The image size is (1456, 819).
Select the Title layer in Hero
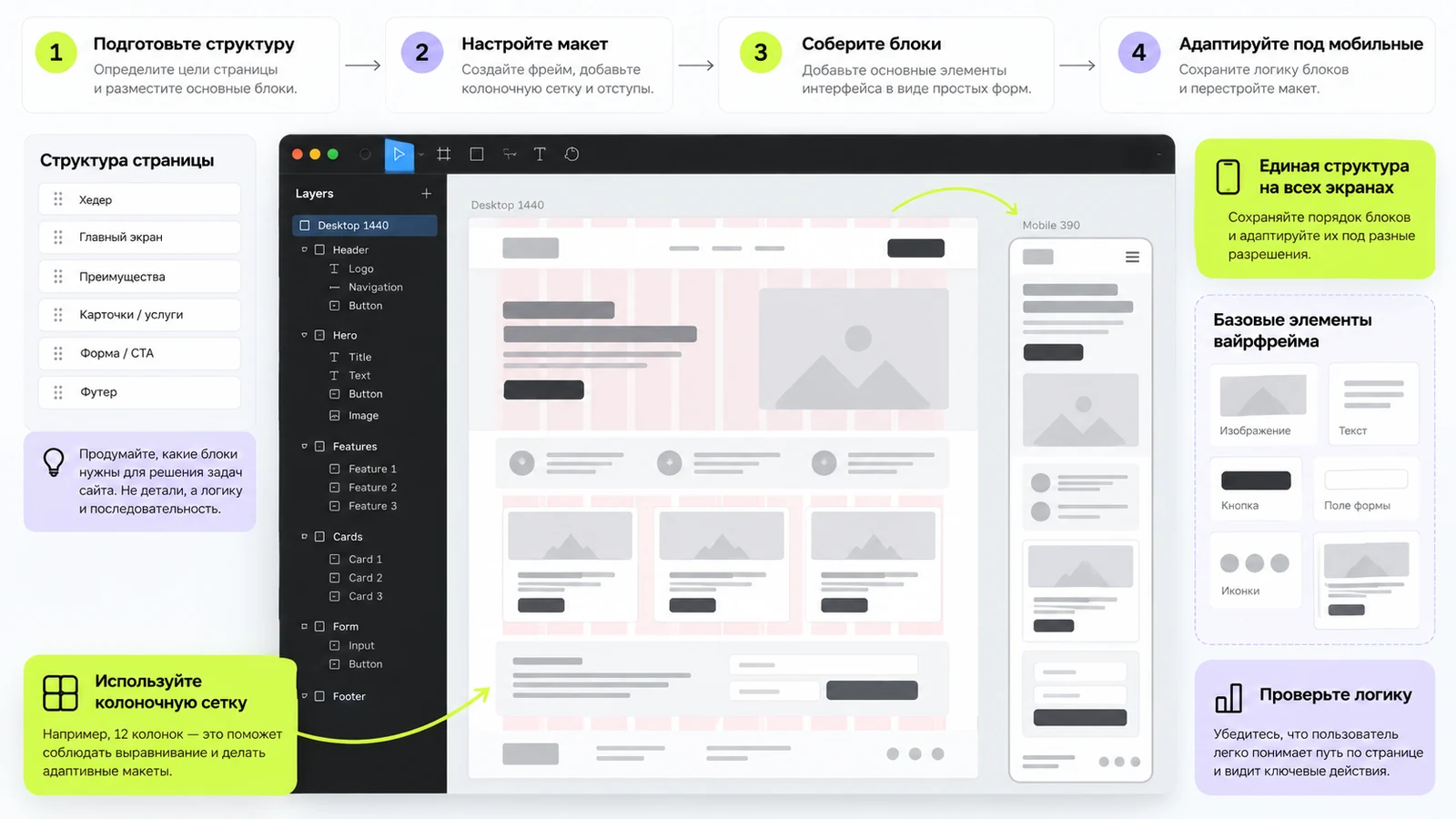pyautogui.click(x=350, y=358)
